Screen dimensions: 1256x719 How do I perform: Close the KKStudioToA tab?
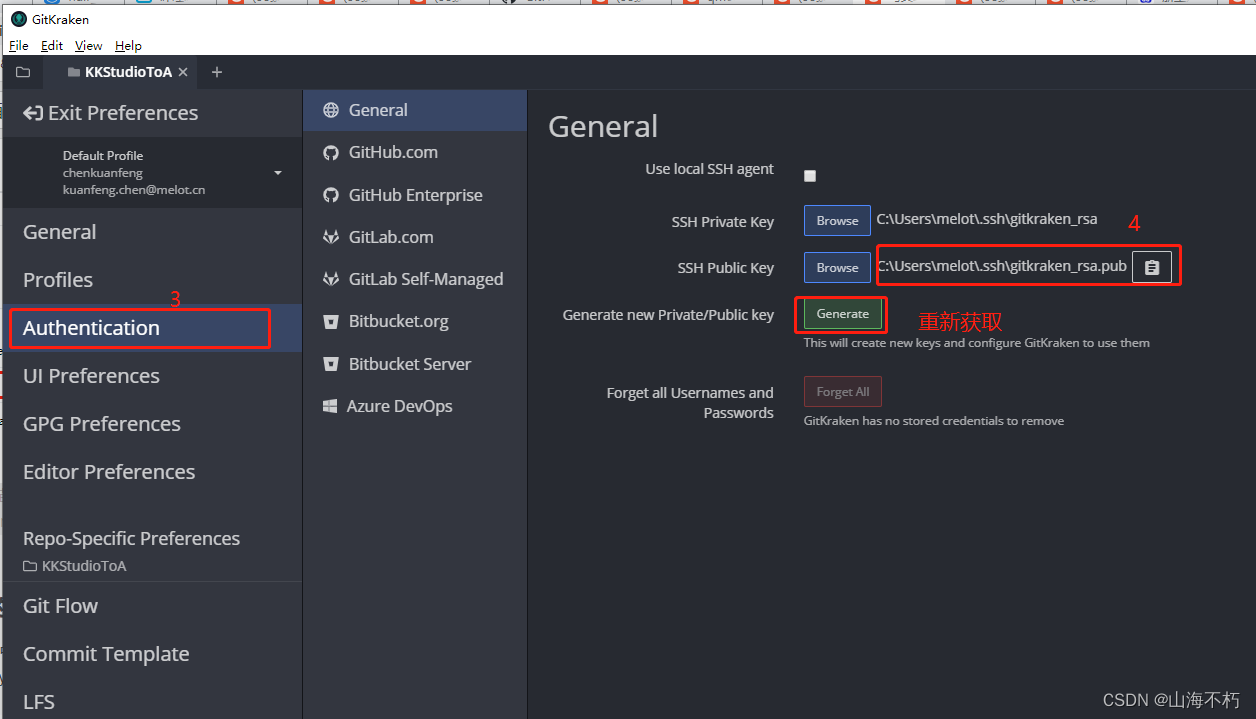[182, 72]
